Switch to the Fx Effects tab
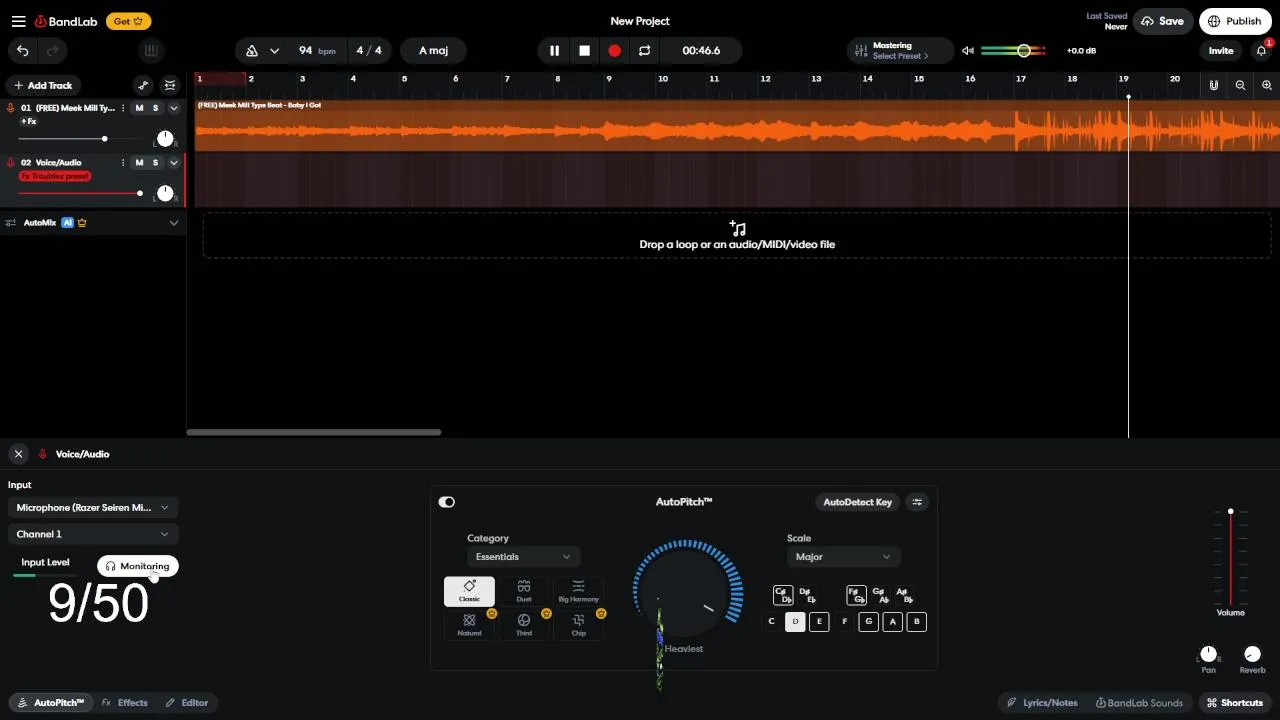 pos(125,703)
